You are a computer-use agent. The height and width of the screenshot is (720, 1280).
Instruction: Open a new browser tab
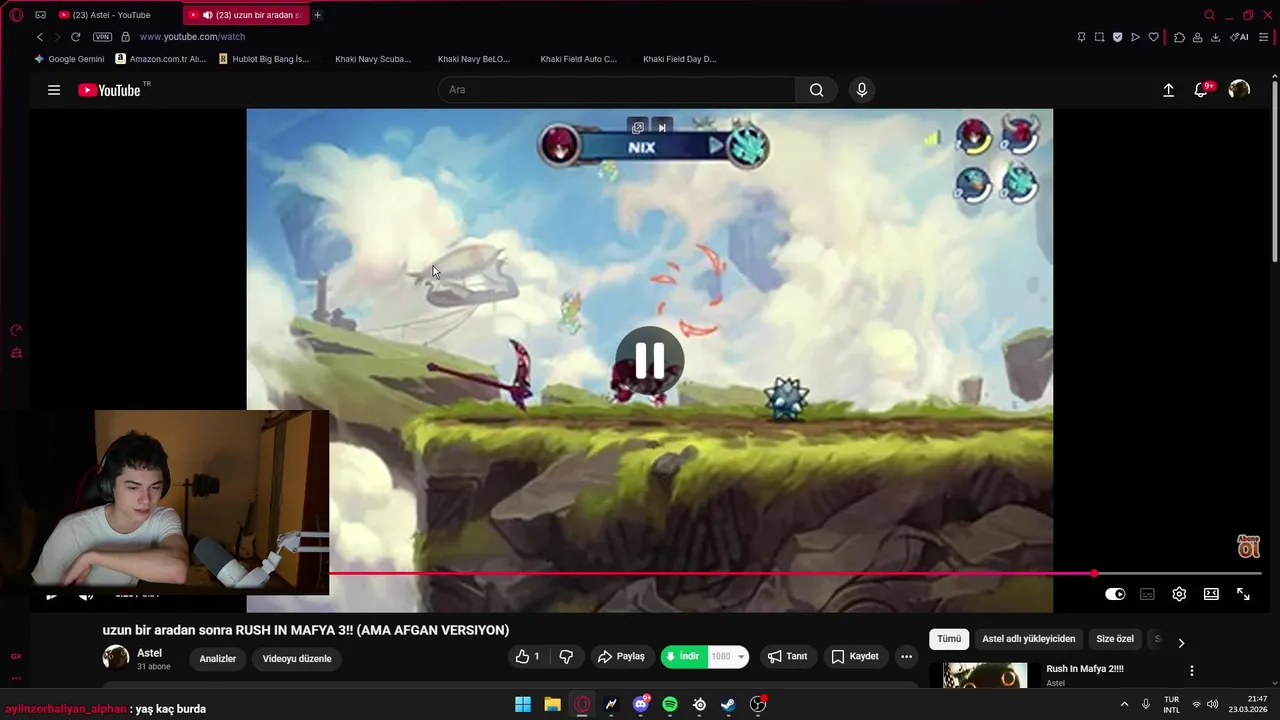(x=318, y=15)
